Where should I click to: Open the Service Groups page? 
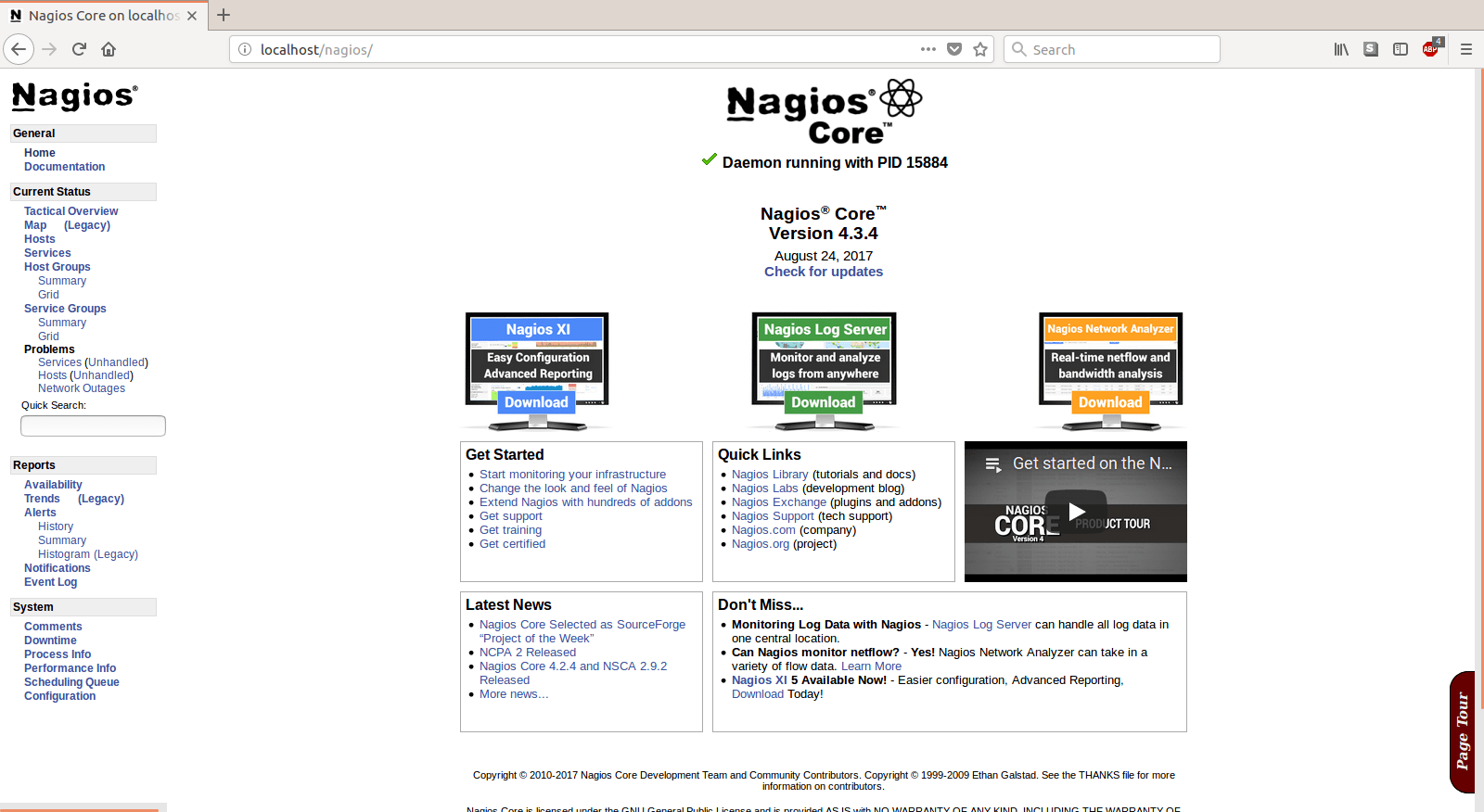click(65, 309)
